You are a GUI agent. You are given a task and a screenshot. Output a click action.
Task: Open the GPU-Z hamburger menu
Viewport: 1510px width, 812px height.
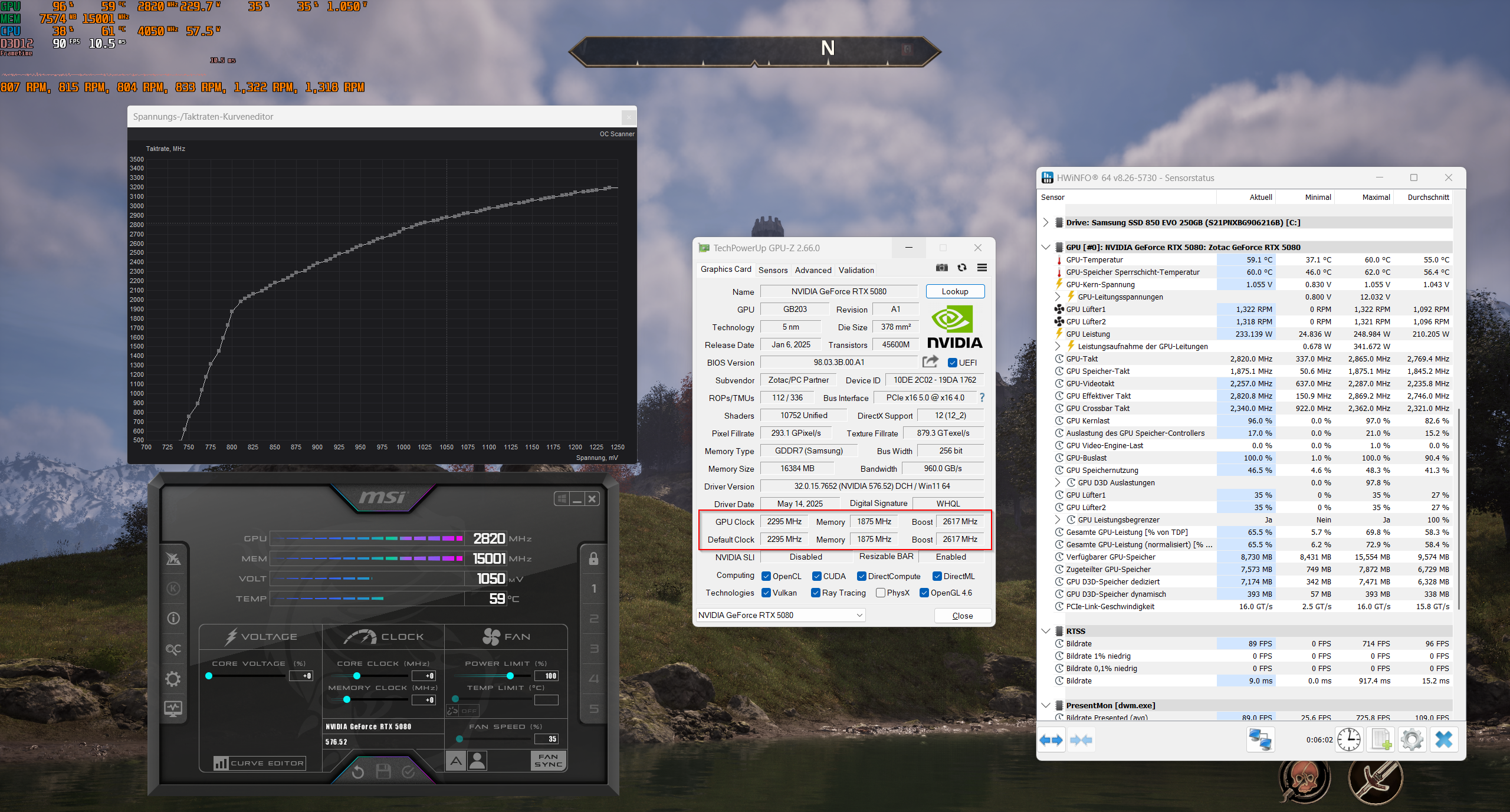click(x=982, y=268)
